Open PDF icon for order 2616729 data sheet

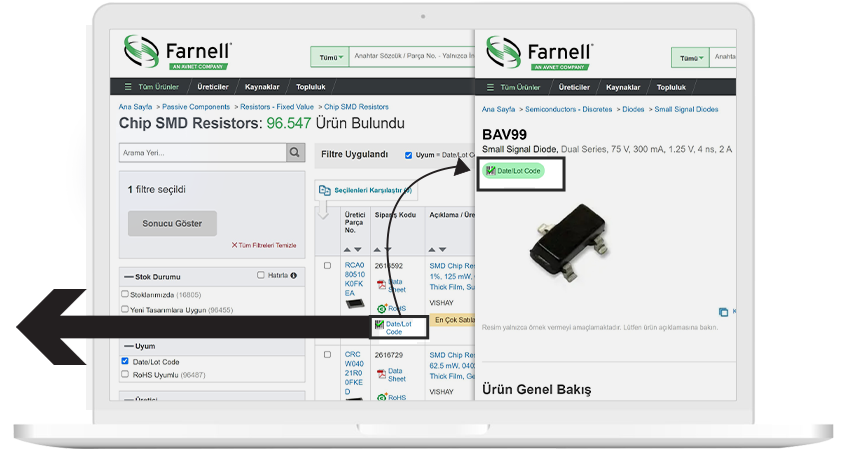click(x=381, y=374)
